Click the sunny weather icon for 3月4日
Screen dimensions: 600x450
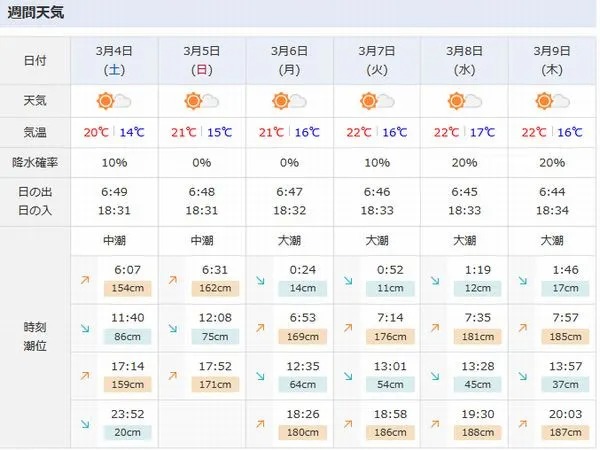click(114, 101)
